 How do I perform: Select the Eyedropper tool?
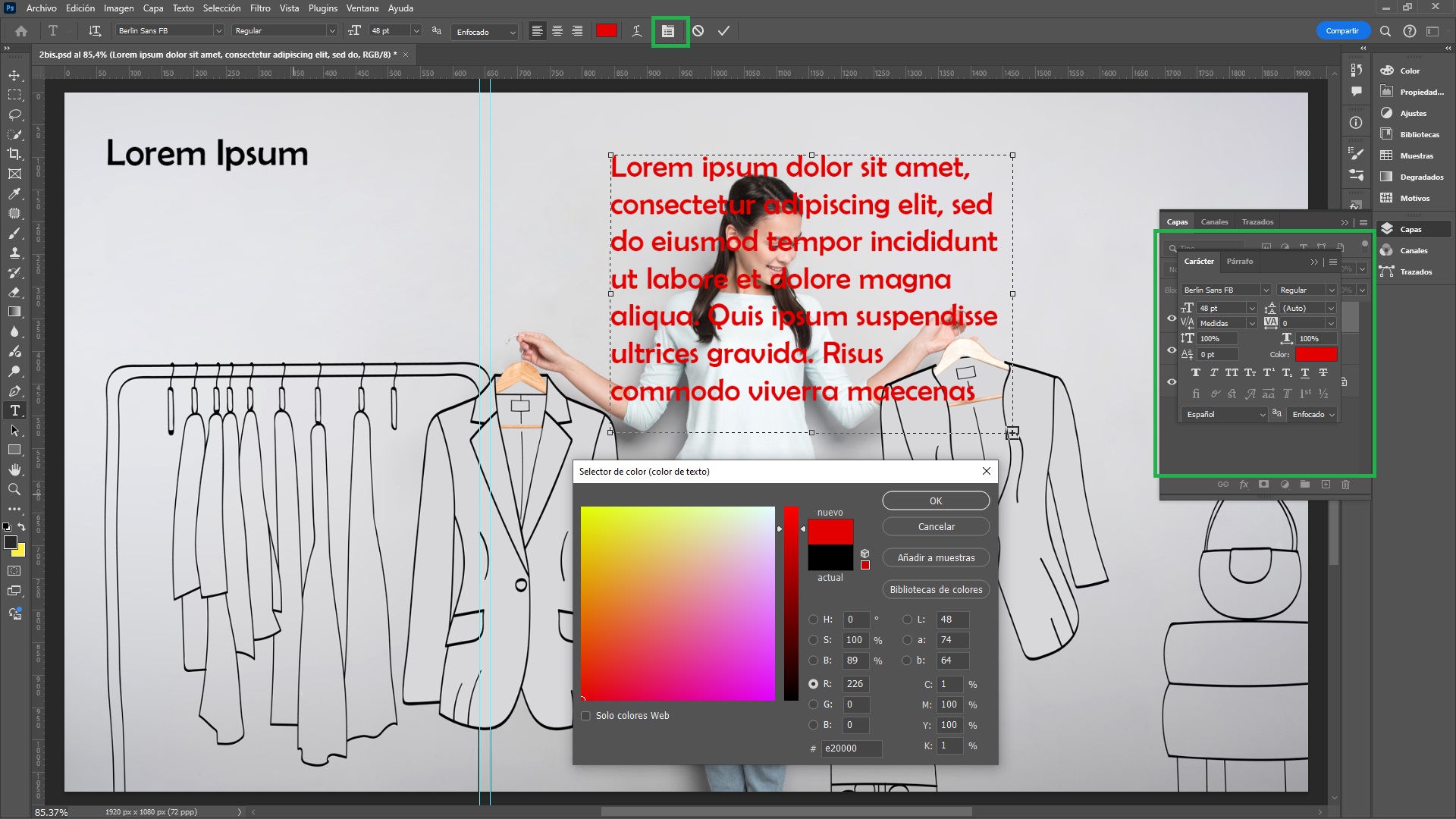point(14,193)
